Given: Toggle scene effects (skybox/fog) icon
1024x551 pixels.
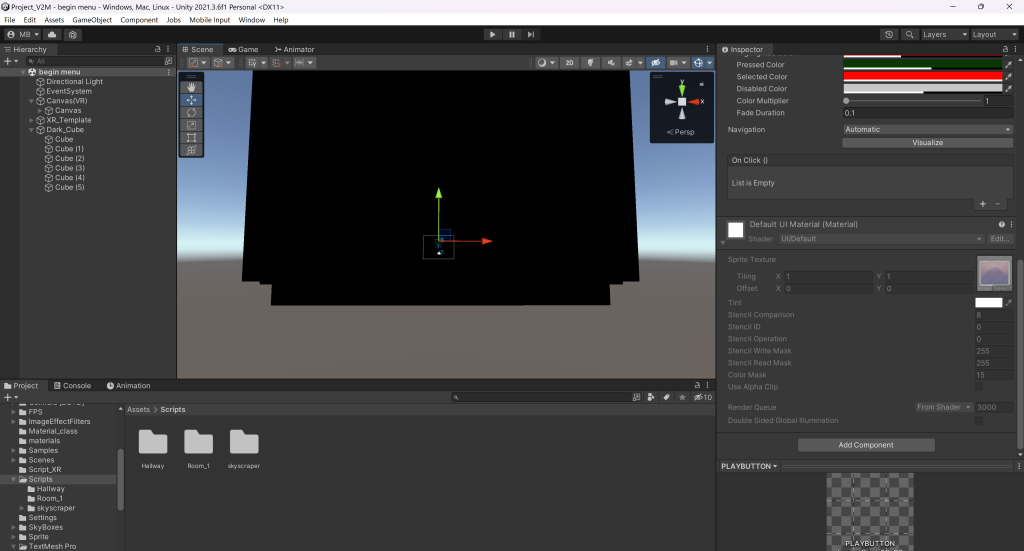Looking at the screenshot, I should click(629, 63).
